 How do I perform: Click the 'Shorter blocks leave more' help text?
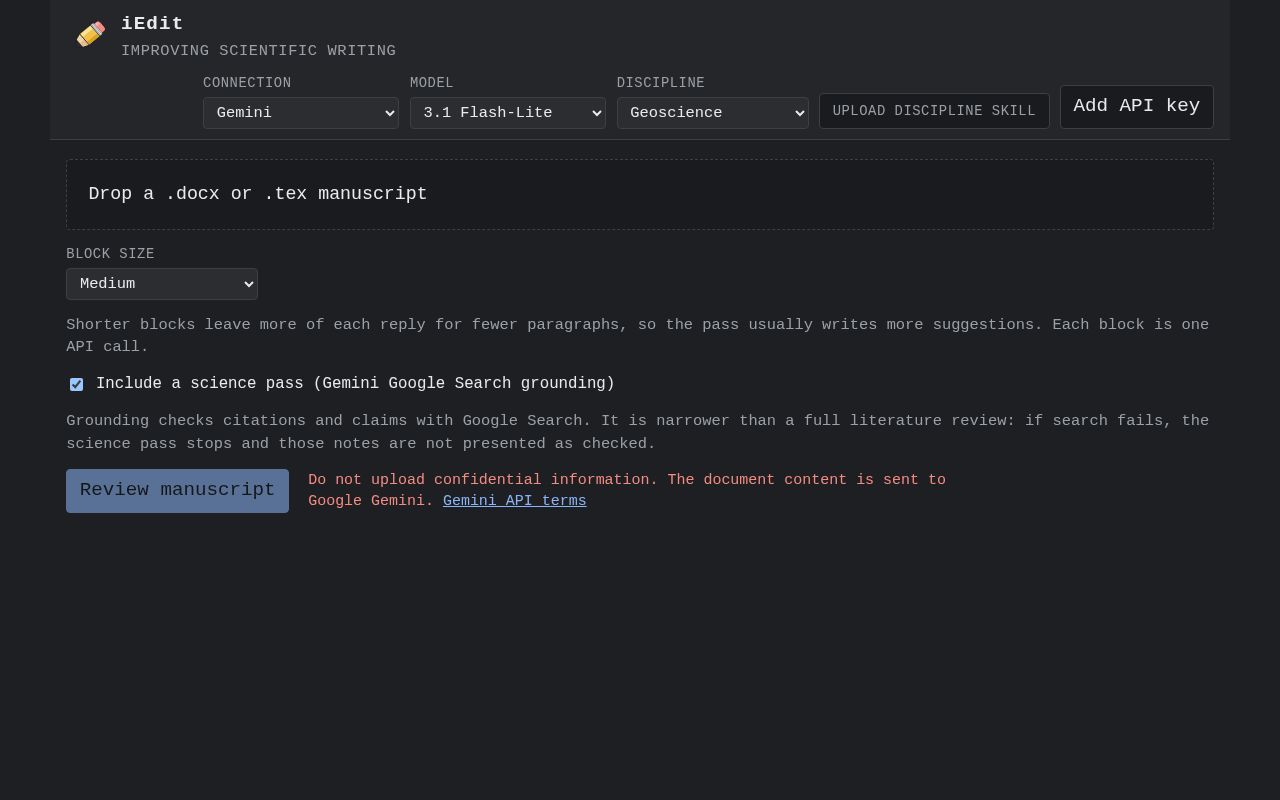click(x=638, y=336)
